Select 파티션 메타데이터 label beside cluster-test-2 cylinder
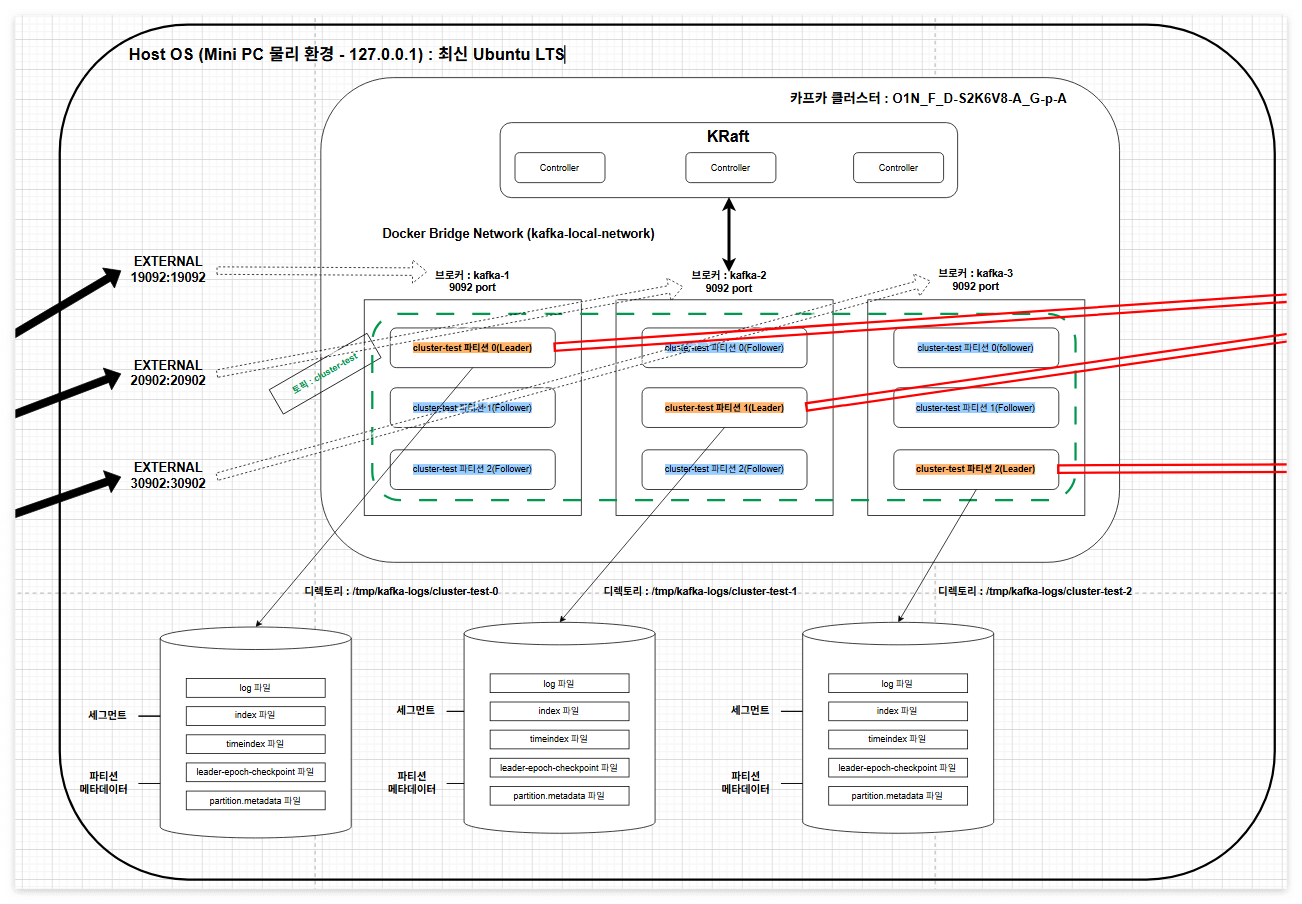1302x904 pixels. 746,782
